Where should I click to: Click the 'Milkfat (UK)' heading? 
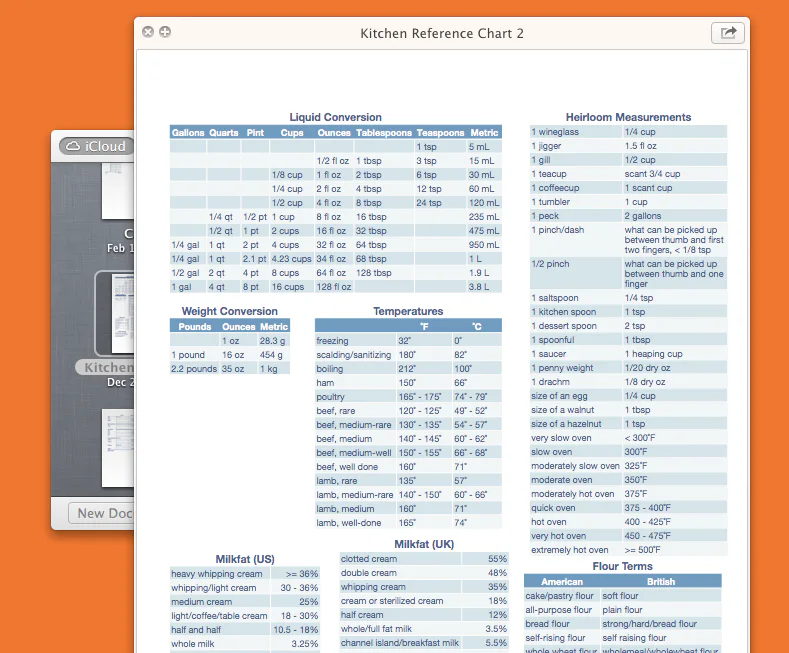point(424,544)
